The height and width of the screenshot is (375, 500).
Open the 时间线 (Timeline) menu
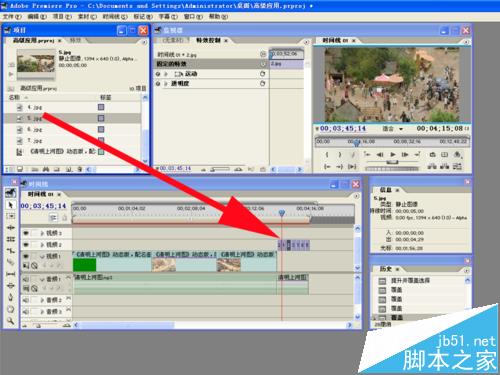tap(115, 16)
